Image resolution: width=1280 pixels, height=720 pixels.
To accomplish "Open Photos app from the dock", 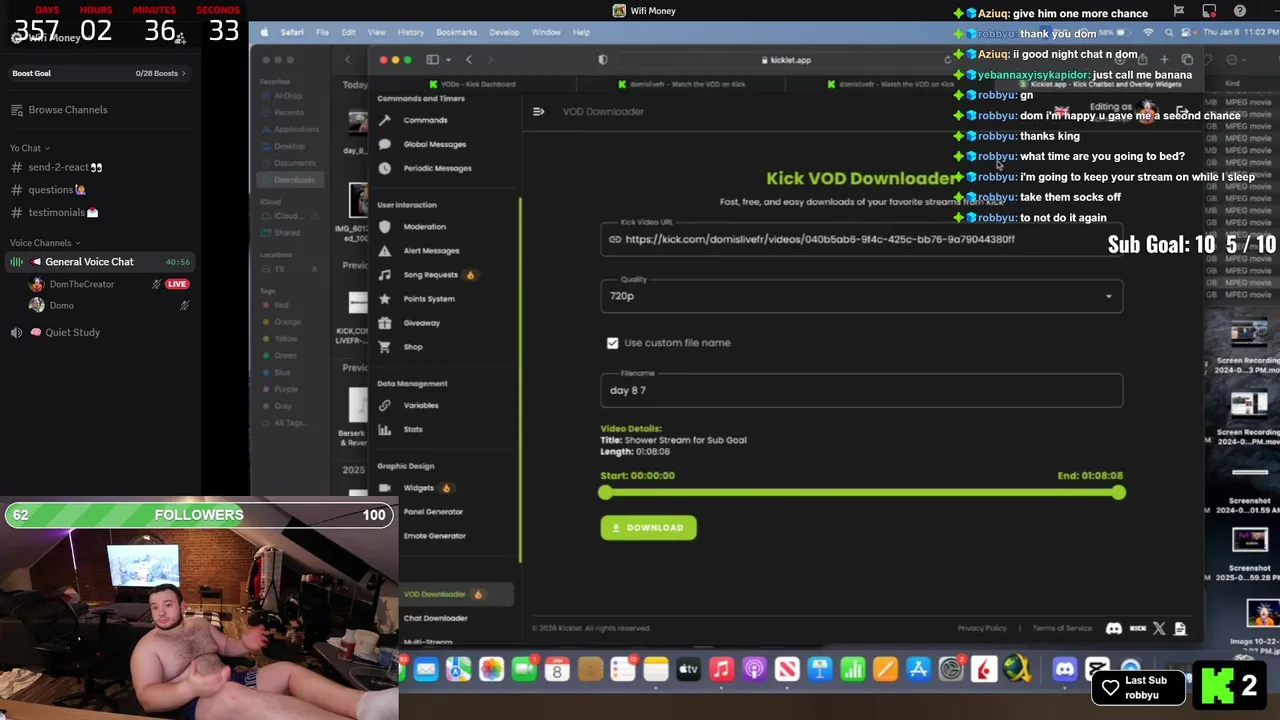I will [491, 669].
